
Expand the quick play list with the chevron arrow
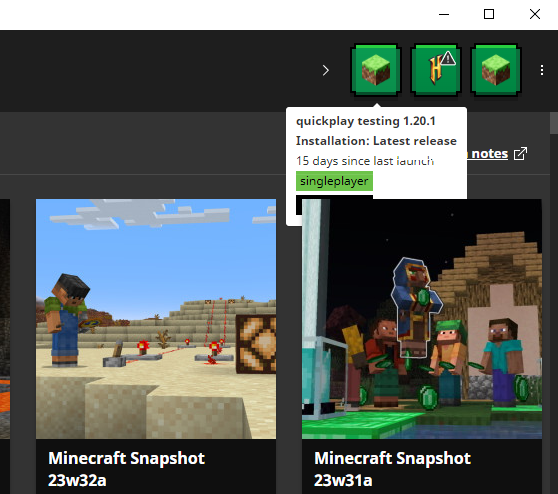(325, 70)
